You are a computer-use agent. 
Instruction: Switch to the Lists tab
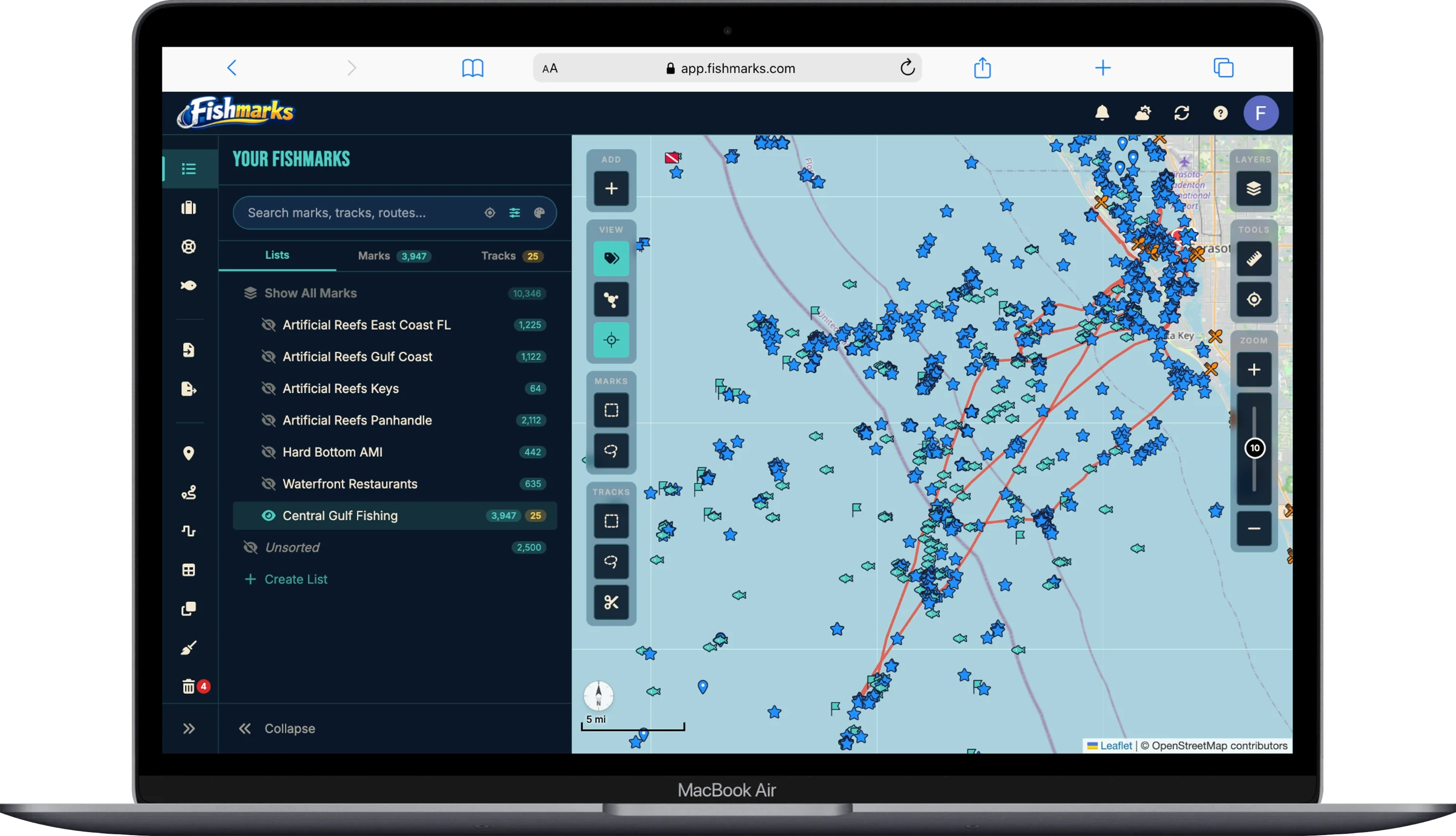click(277, 255)
